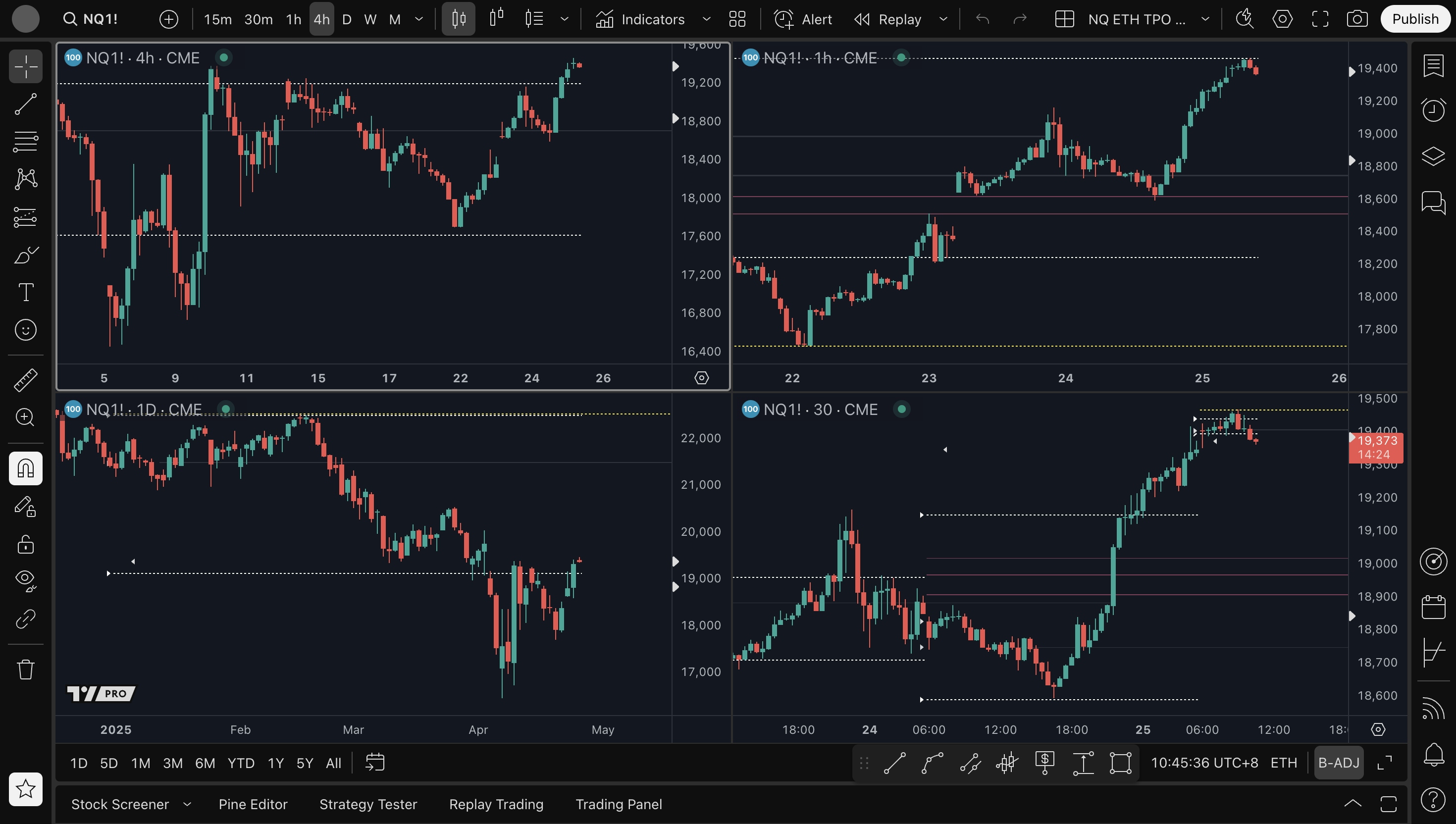This screenshot has width=1456, height=824.
Task: Open the emoji icons tool
Action: [x=25, y=330]
